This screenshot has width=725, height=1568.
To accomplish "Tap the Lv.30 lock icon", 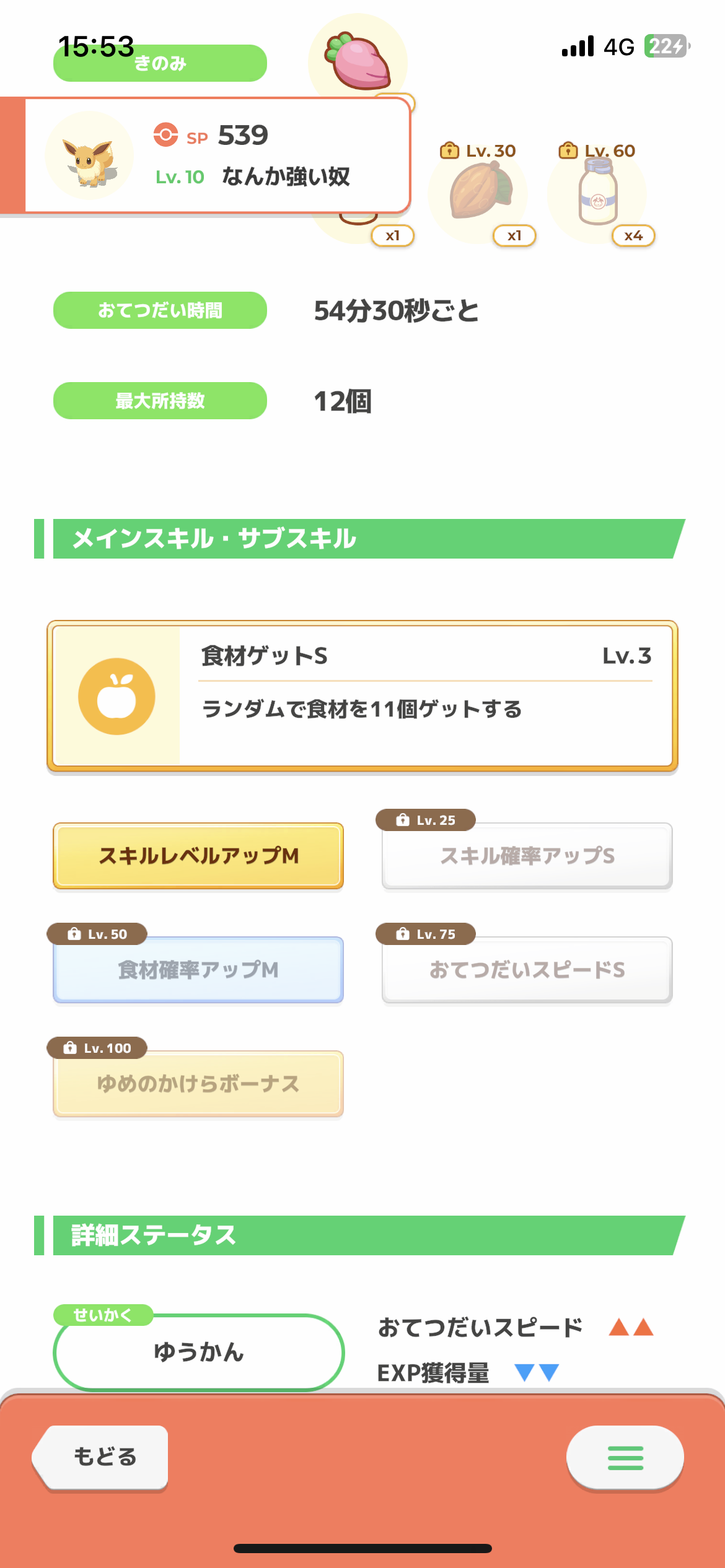I will [449, 150].
